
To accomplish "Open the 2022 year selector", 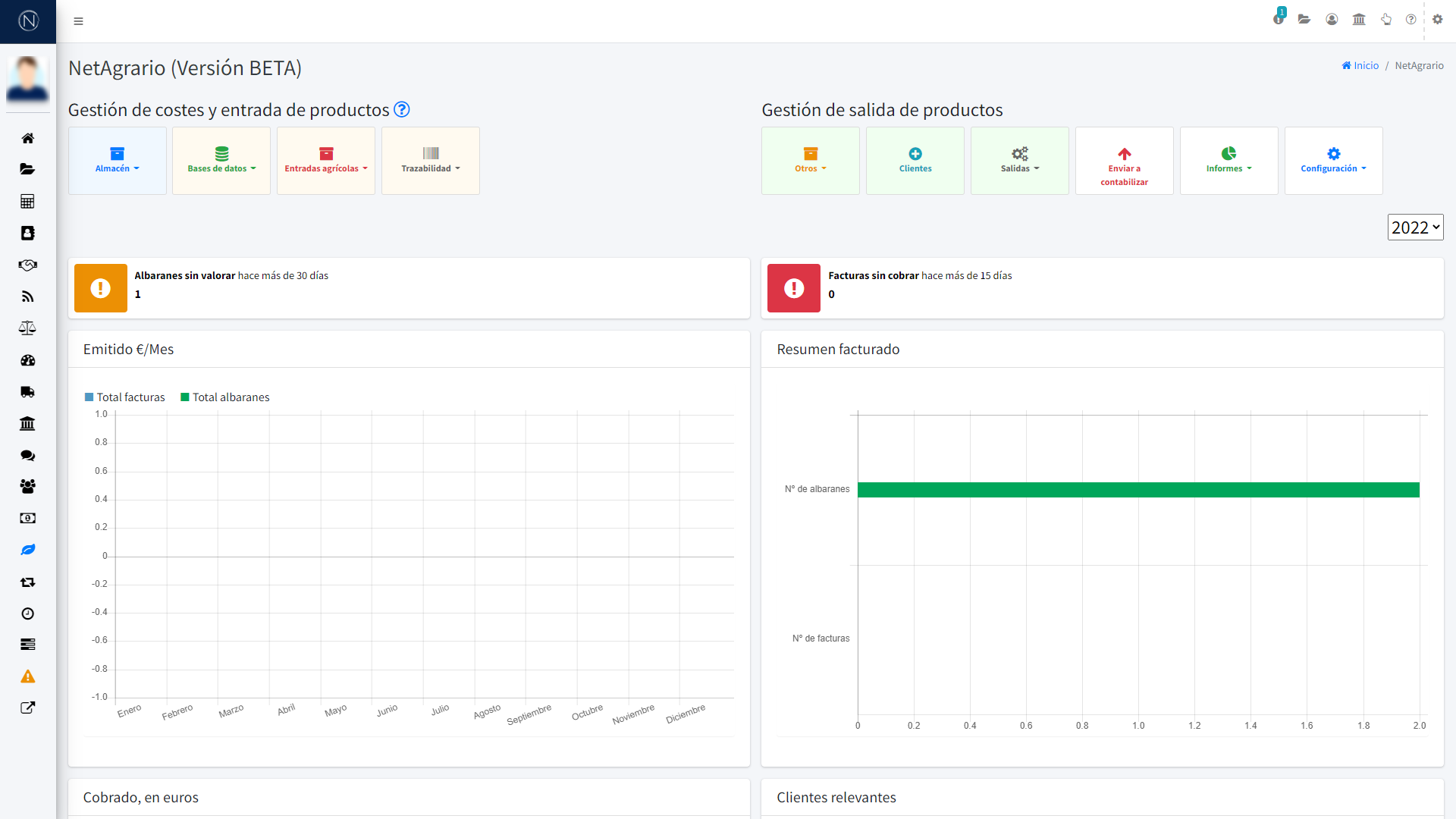I will (x=1415, y=227).
